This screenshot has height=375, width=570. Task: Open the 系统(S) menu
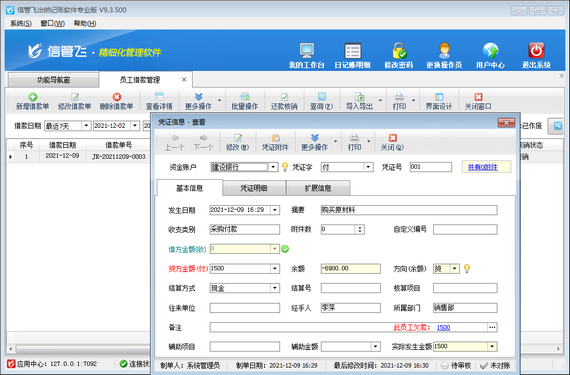click(21, 23)
